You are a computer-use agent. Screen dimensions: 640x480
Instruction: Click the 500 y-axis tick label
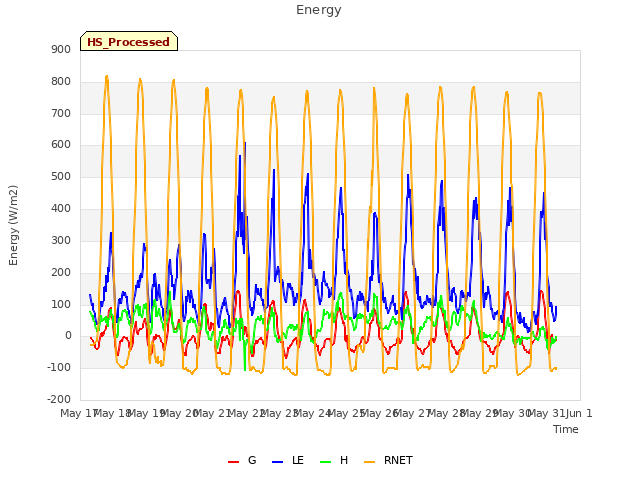61,176
